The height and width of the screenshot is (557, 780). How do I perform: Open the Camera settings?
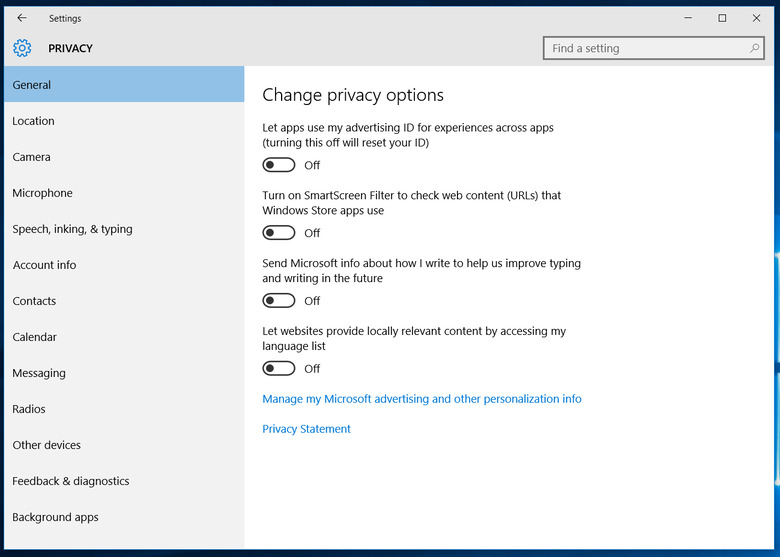124,157
